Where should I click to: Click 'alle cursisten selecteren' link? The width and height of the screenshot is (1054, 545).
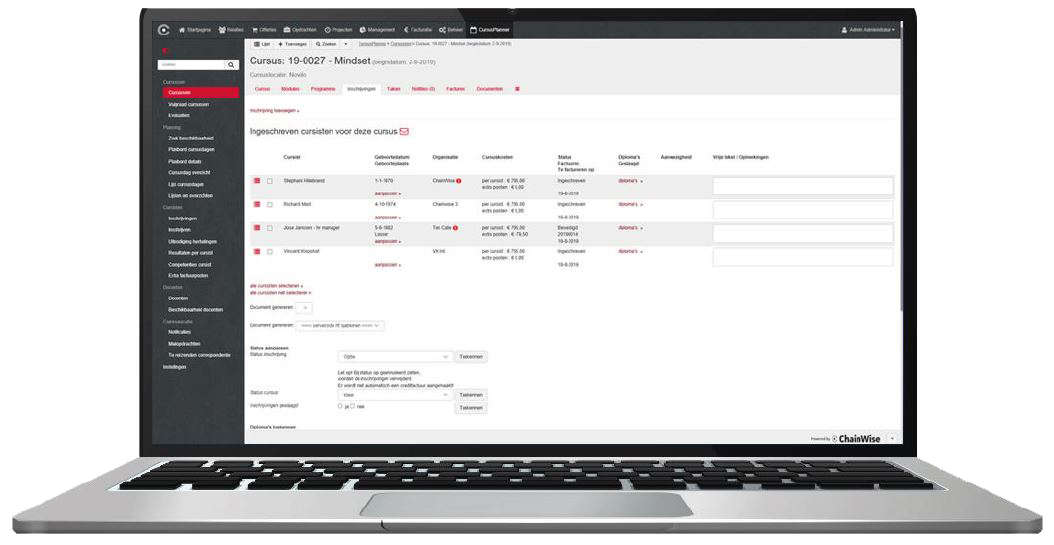coord(276,286)
